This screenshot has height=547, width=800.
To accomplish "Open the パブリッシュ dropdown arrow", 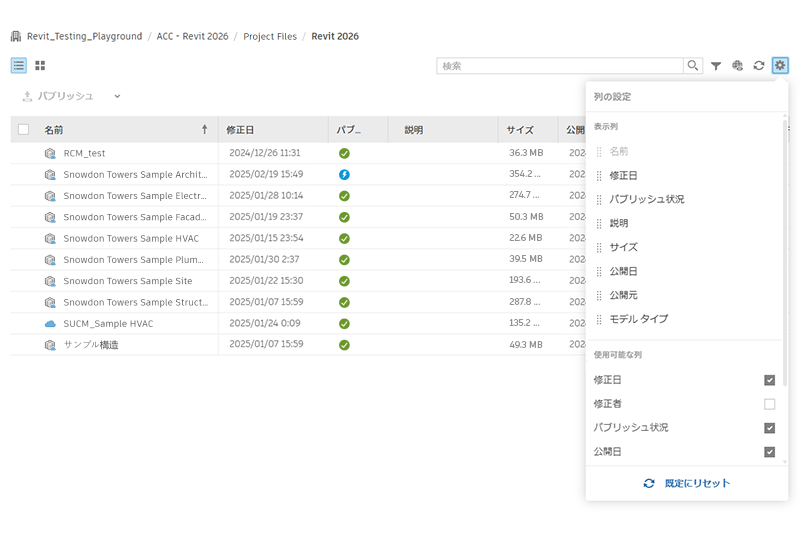I will [x=117, y=96].
